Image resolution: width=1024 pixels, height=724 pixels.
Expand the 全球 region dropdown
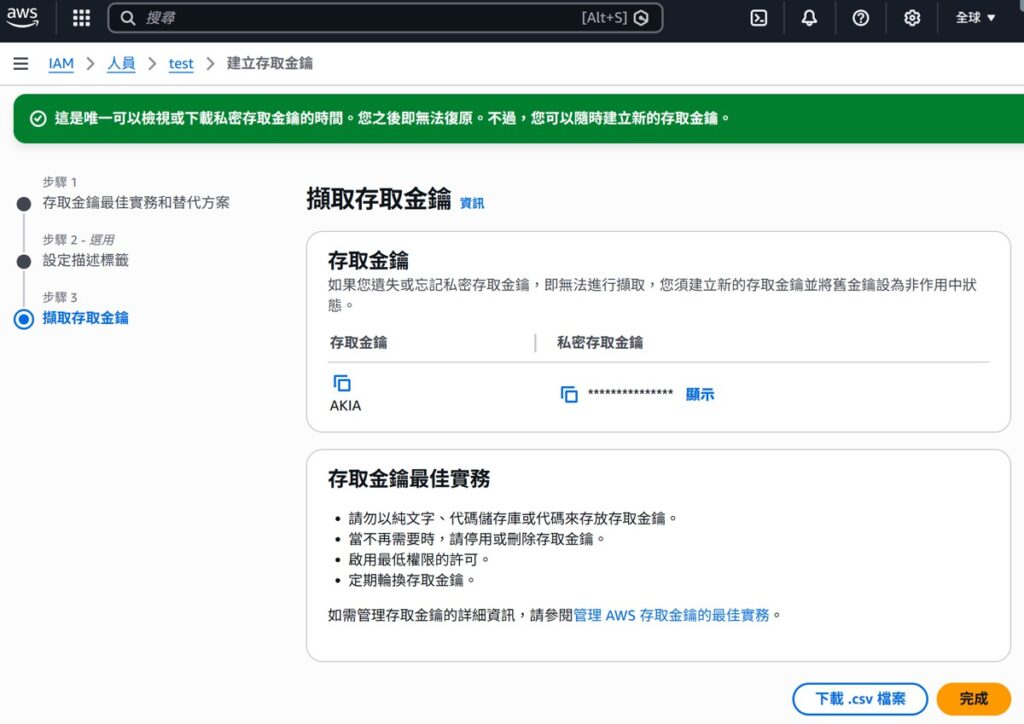[975, 18]
